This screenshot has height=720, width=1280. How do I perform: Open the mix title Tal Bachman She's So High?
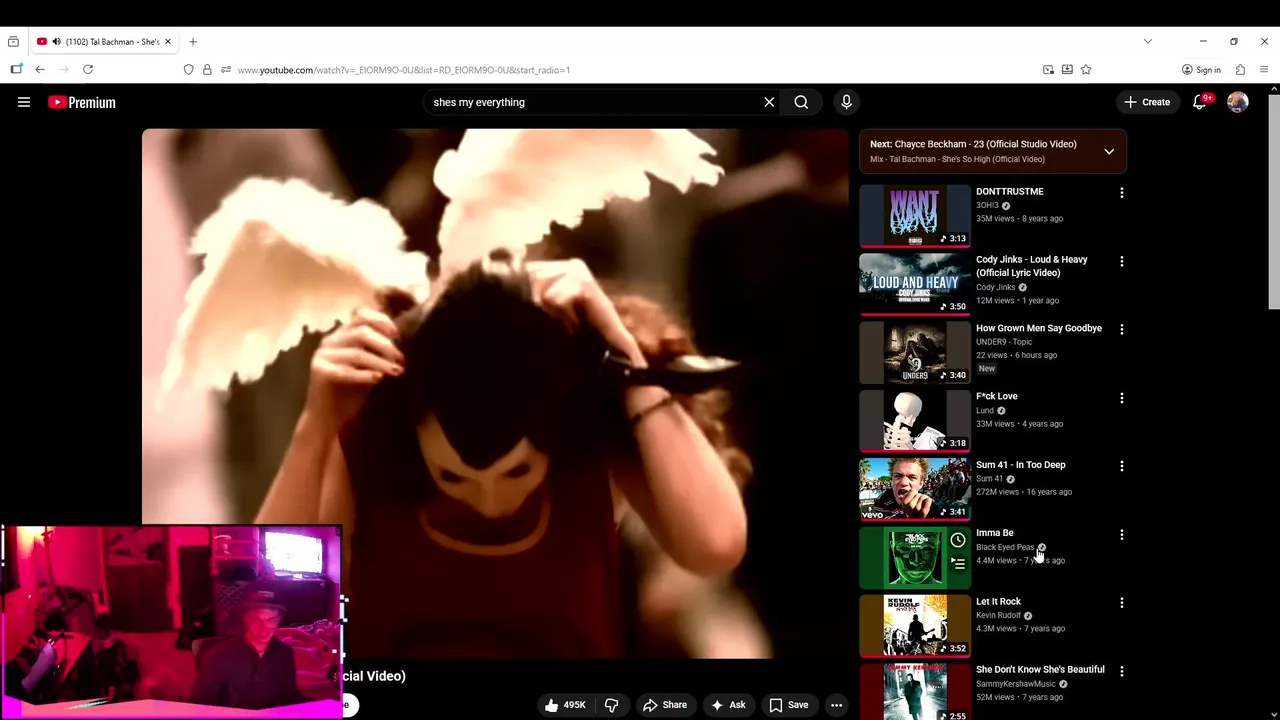(x=957, y=159)
